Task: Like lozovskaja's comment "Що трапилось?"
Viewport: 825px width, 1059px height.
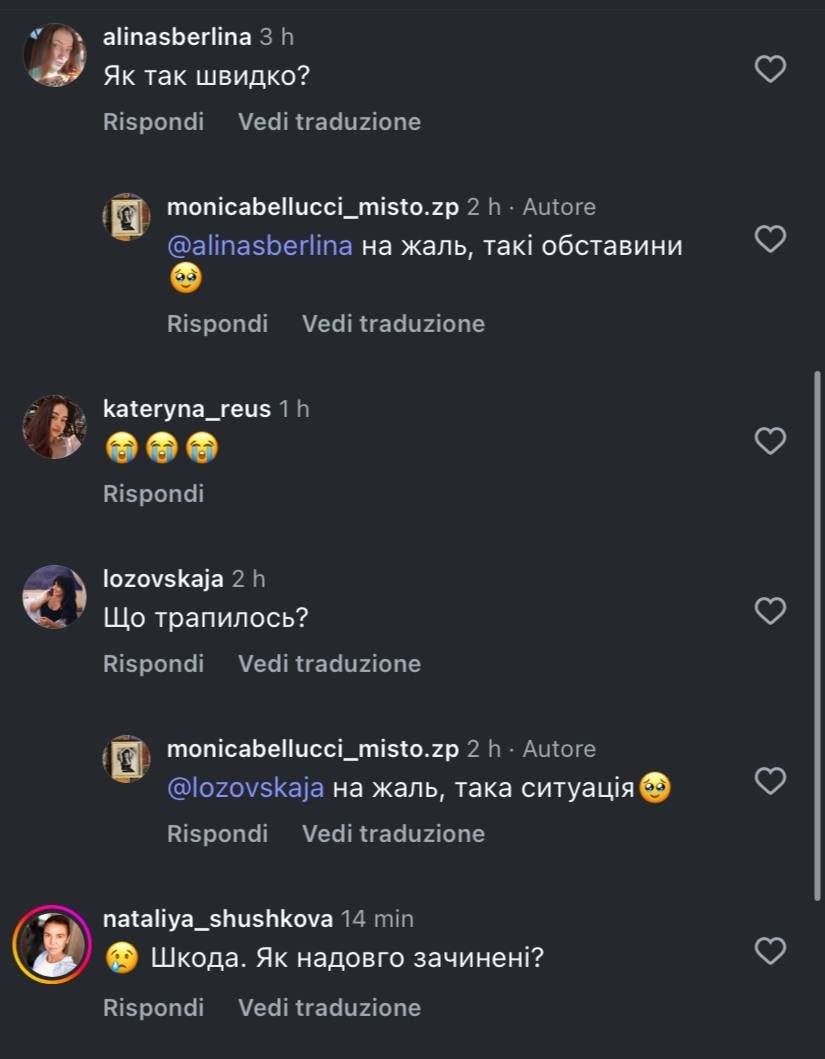Action: (x=770, y=611)
